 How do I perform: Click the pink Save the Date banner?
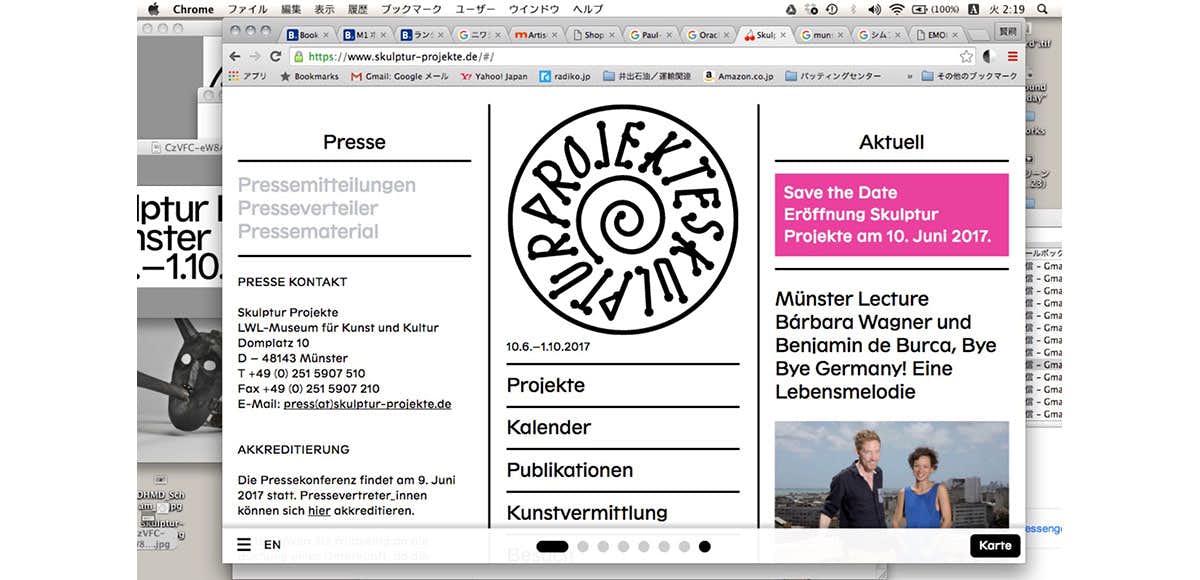[891, 214]
